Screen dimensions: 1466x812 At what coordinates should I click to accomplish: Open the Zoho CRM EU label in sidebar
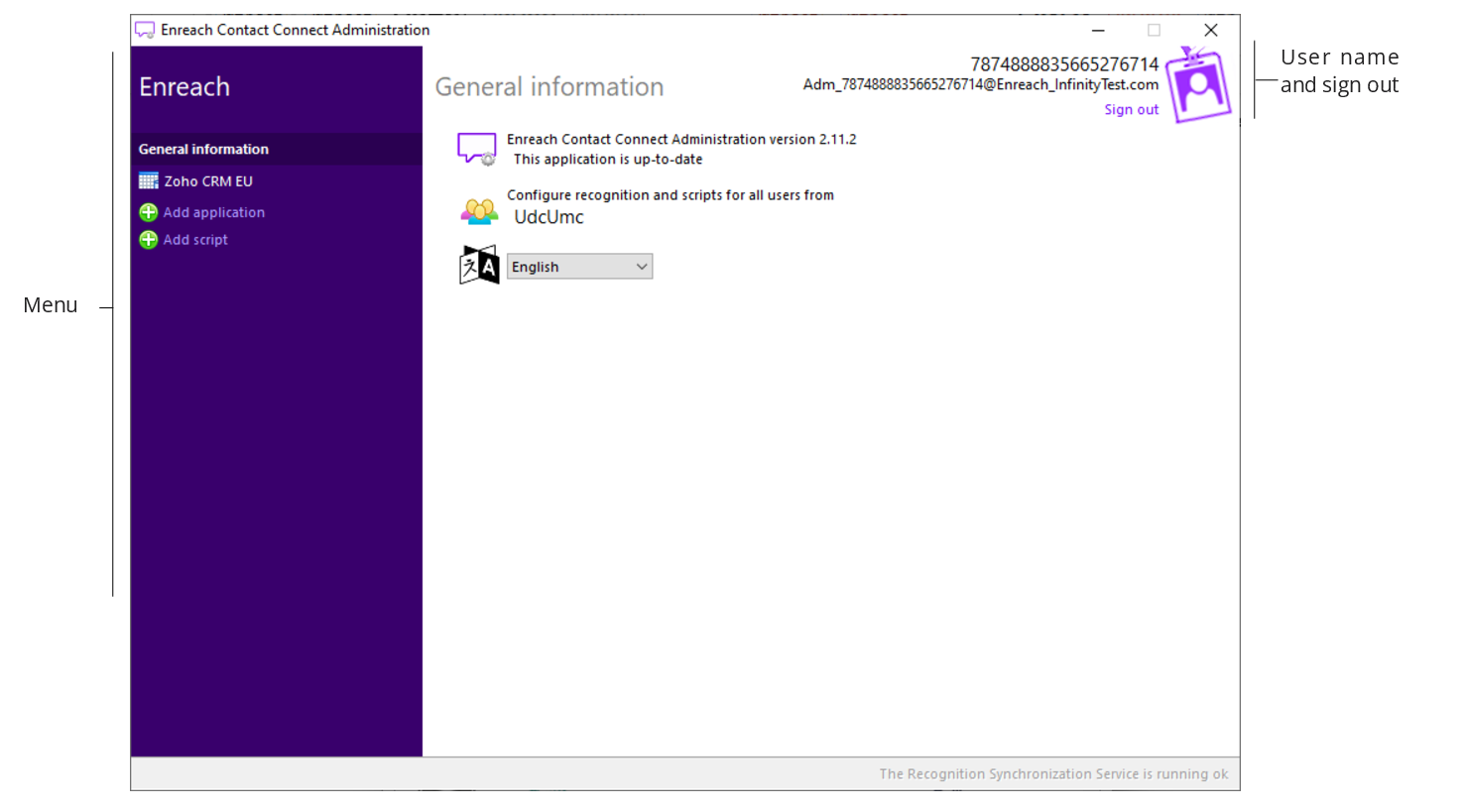tap(208, 181)
